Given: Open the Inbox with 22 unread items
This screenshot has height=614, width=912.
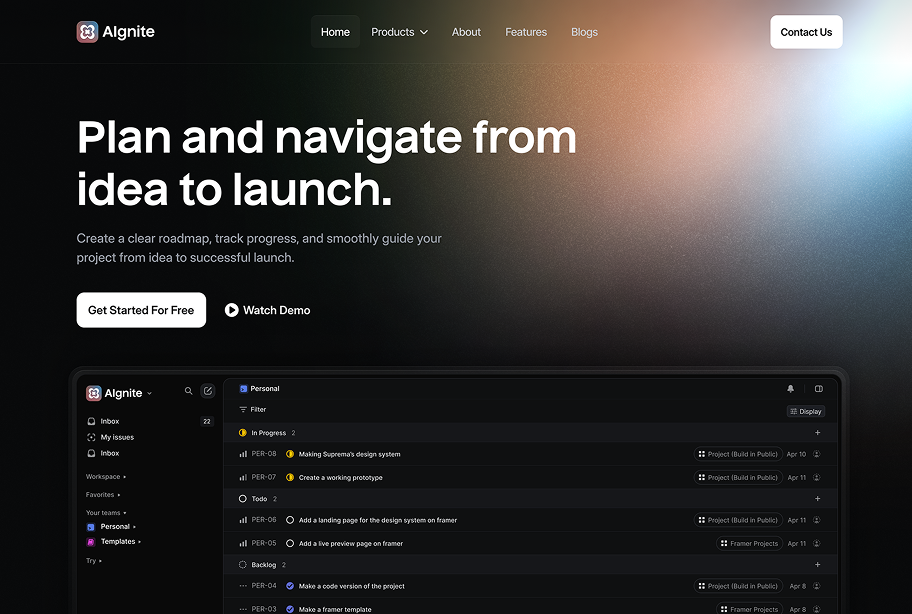Looking at the screenshot, I should (107, 421).
